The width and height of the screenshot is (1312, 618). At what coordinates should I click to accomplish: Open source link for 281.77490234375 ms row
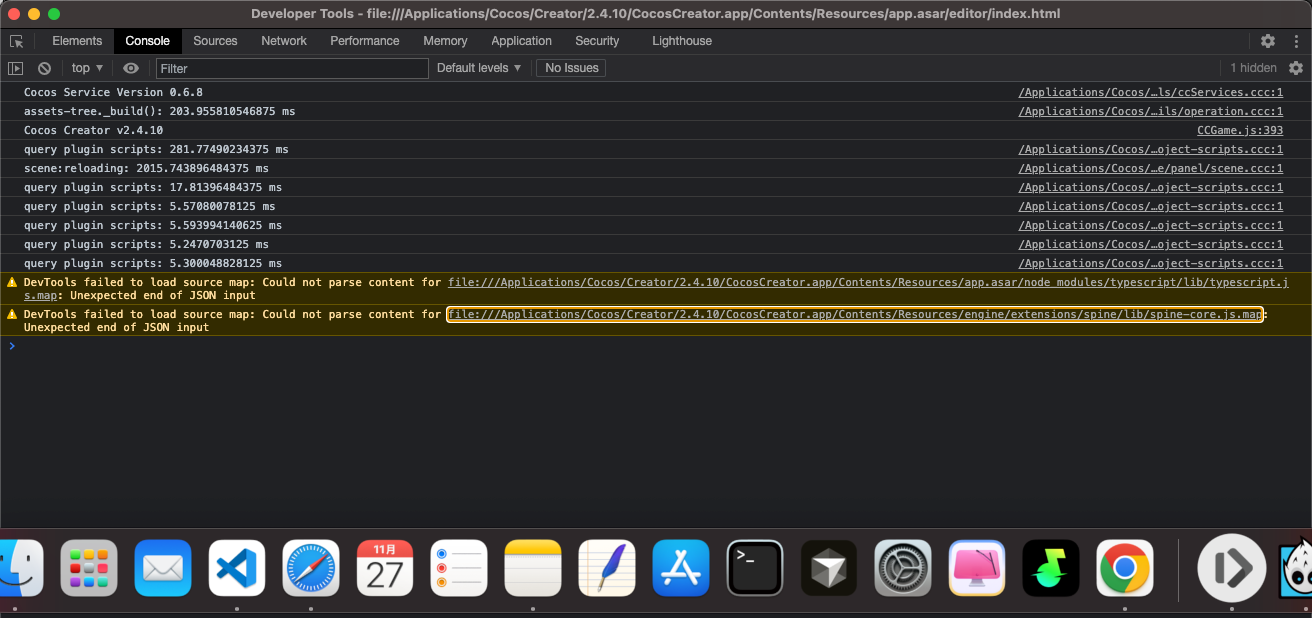click(x=1150, y=149)
